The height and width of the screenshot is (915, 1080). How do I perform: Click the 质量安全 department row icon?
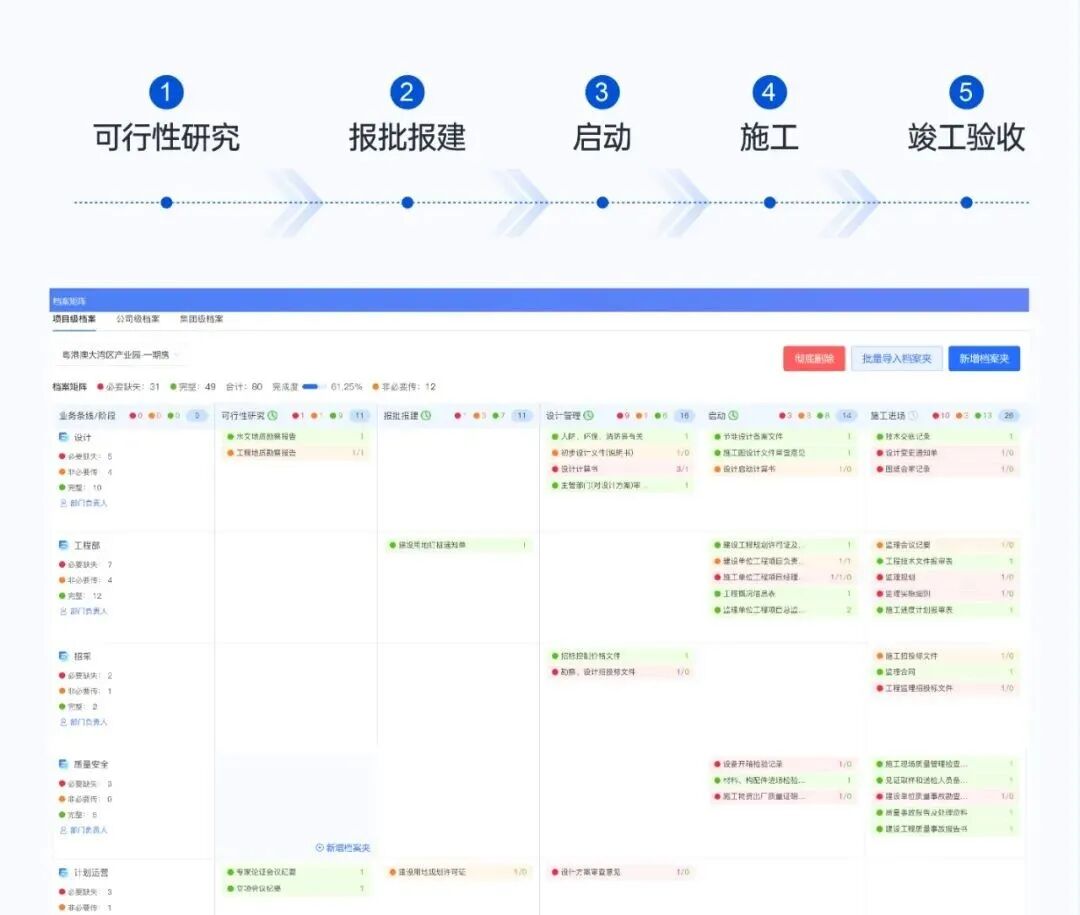click(62, 764)
